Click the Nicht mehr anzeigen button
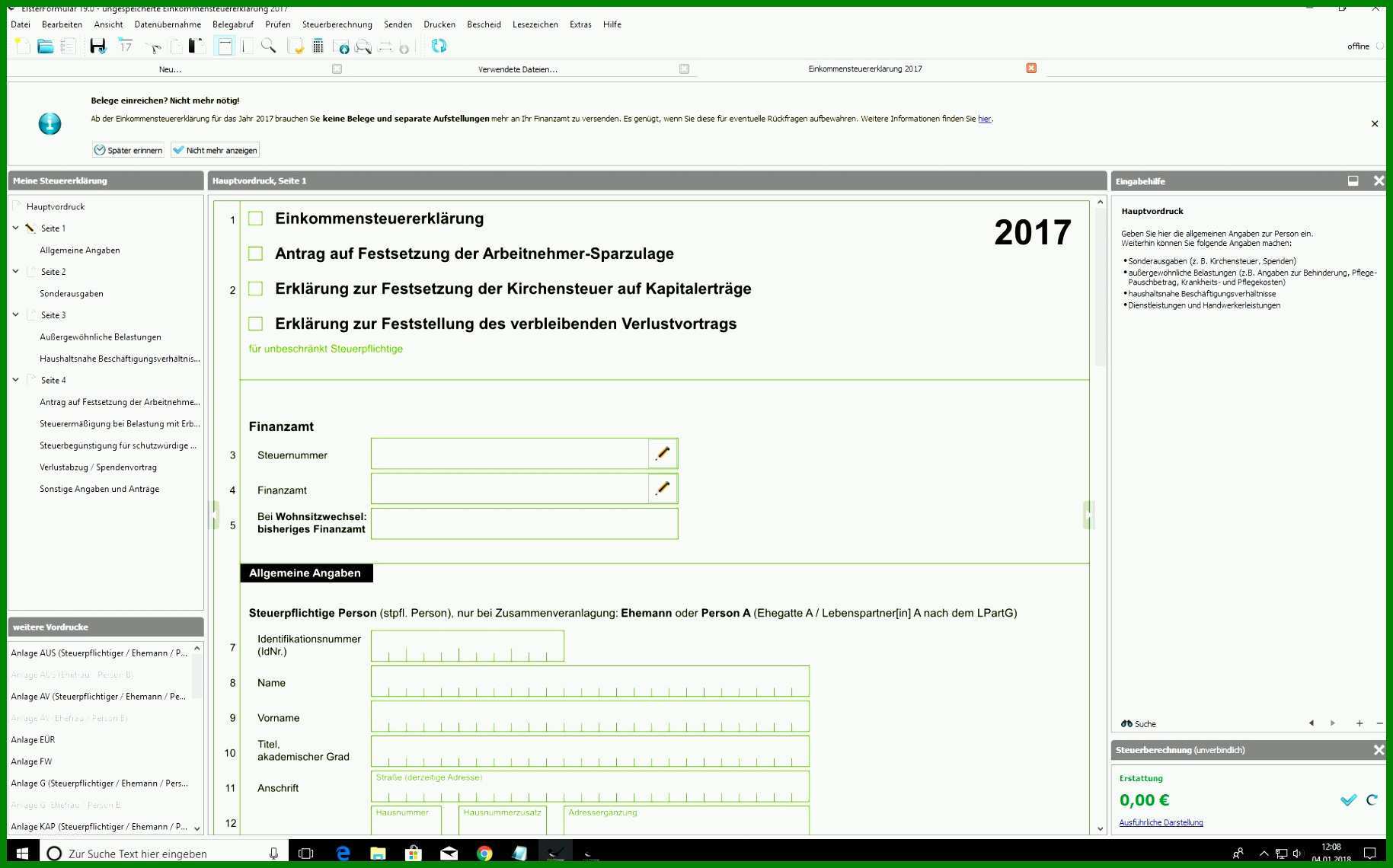Viewport: 1393px width, 868px height. click(215, 150)
